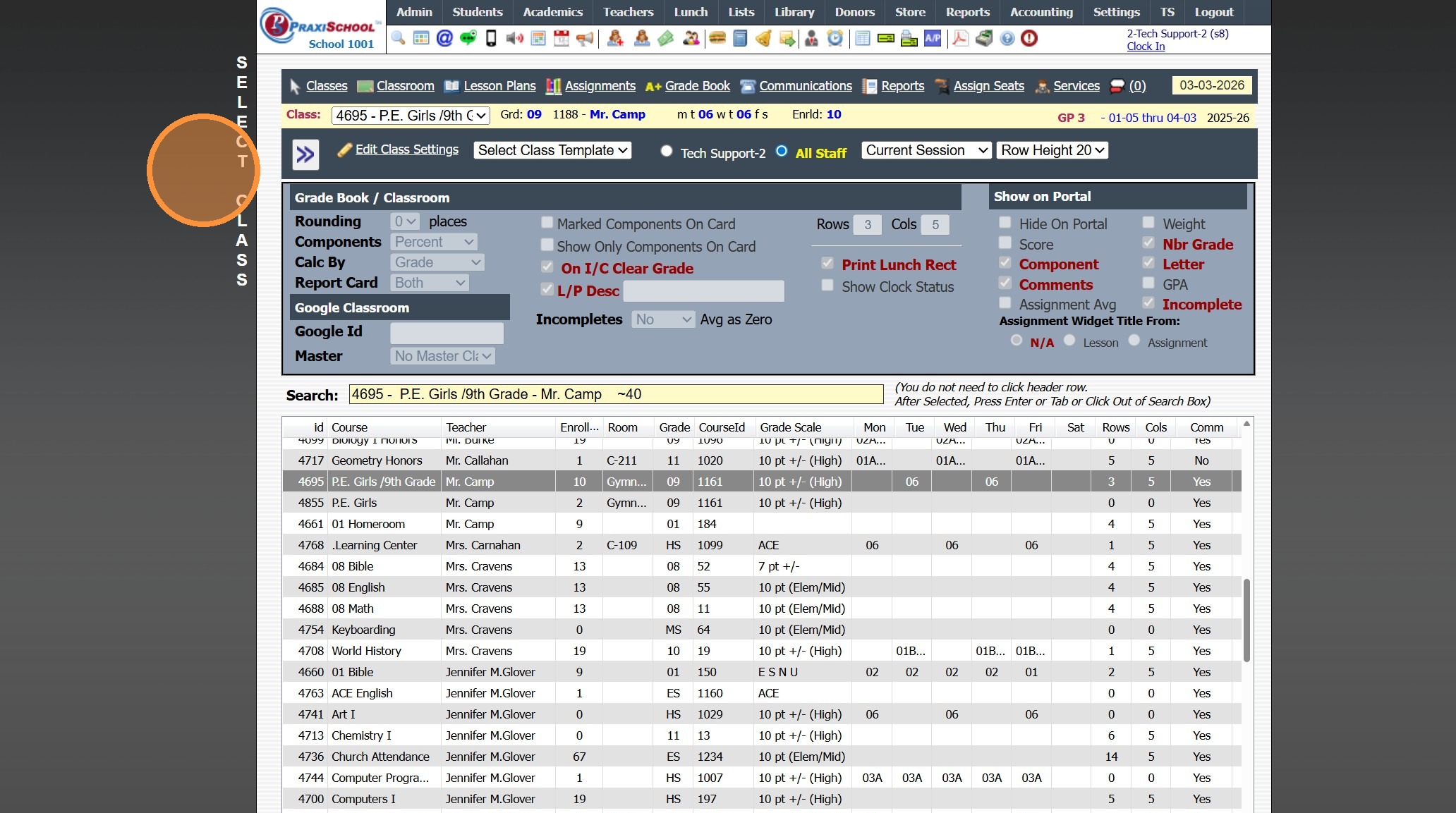Open the email @ icon
The image size is (1456, 813).
[444, 38]
